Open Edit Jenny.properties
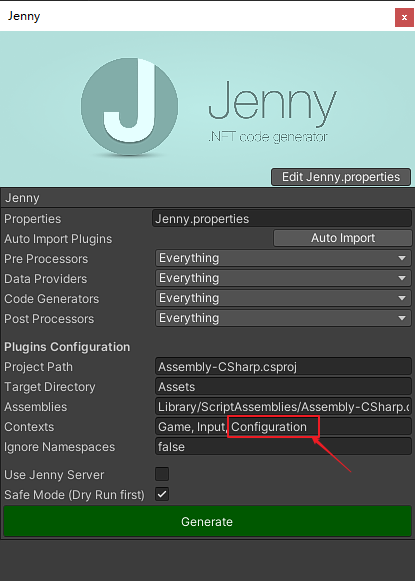Screen dimensions: 415x581 coord(341,177)
